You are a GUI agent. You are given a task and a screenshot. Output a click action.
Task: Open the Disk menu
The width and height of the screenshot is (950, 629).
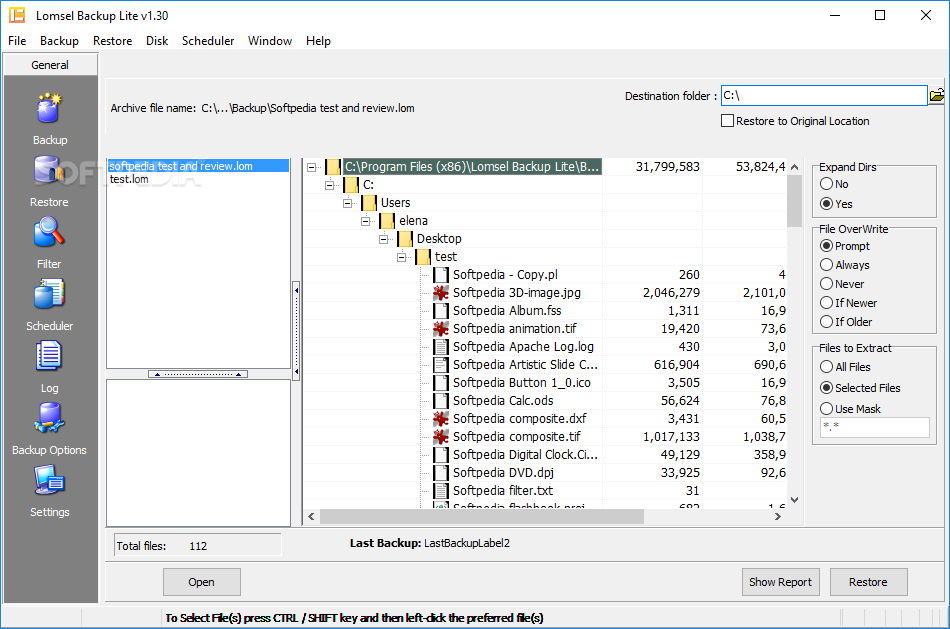157,41
